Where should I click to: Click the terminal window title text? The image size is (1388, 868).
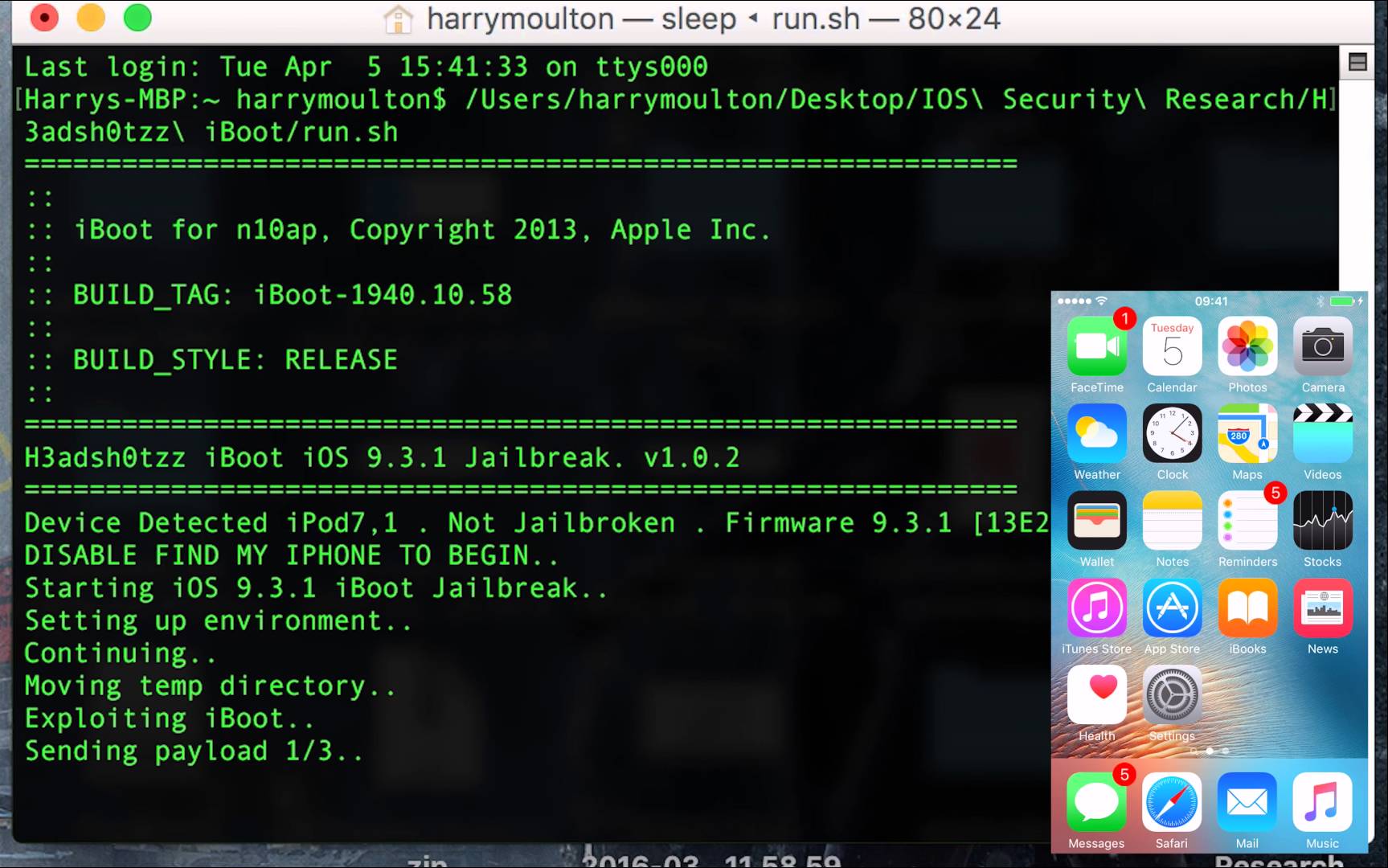[x=713, y=18]
